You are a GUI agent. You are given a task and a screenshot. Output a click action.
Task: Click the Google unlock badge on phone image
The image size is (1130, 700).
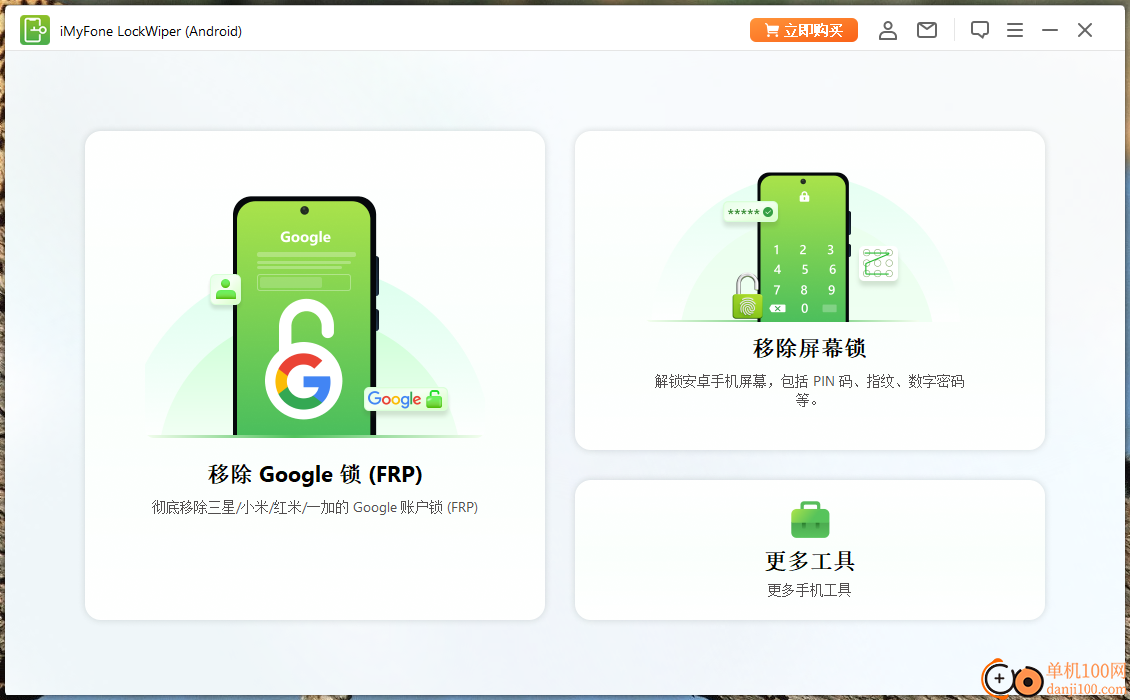[405, 399]
